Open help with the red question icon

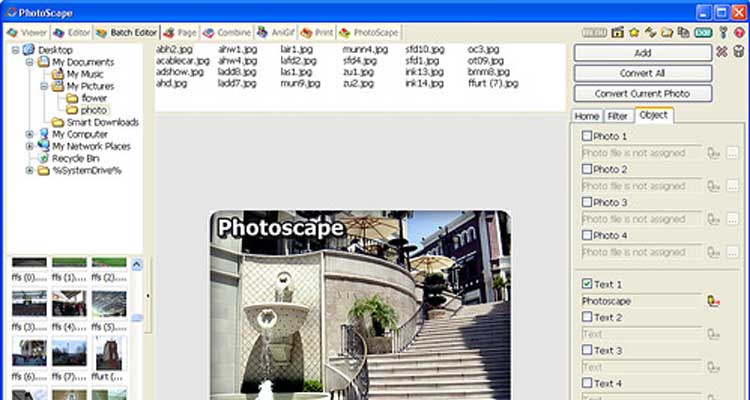tap(739, 33)
